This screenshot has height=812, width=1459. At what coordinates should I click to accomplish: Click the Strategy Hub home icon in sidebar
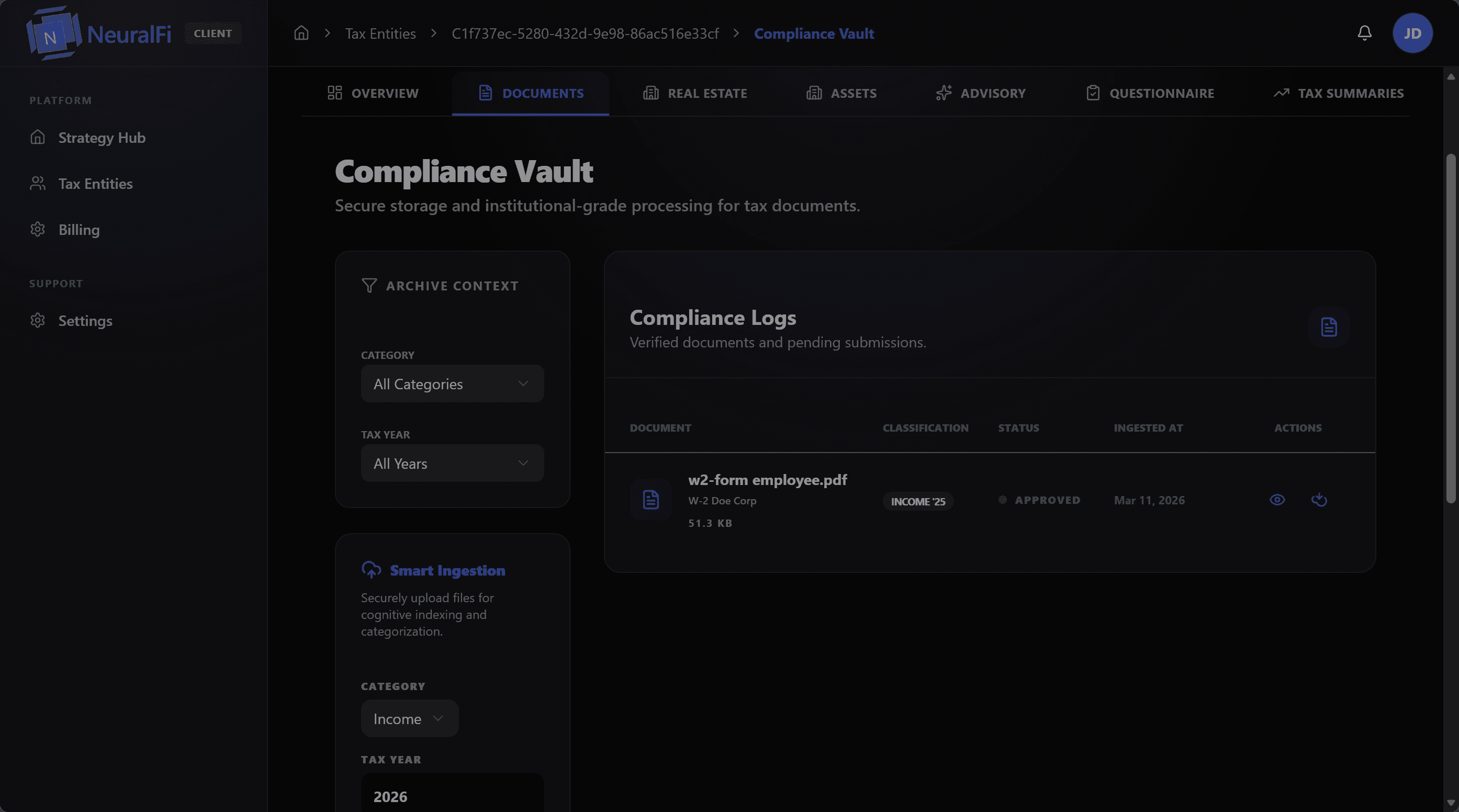37,137
